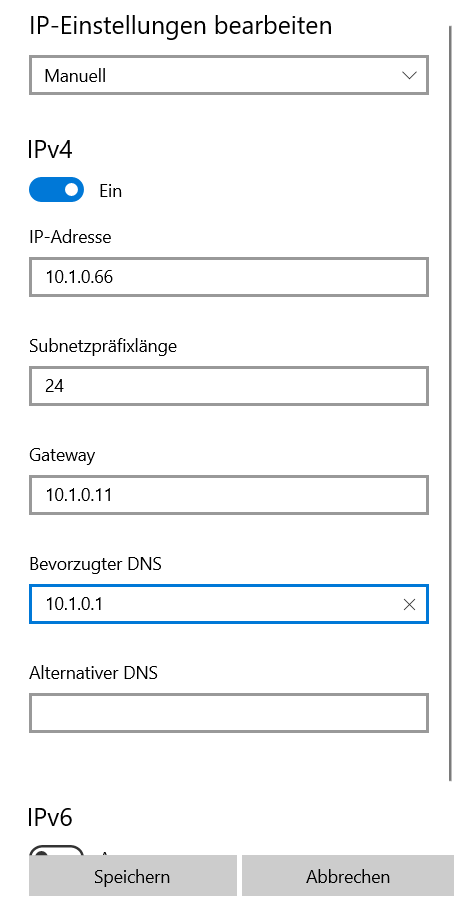Save settings with the Speichern button

point(133,876)
